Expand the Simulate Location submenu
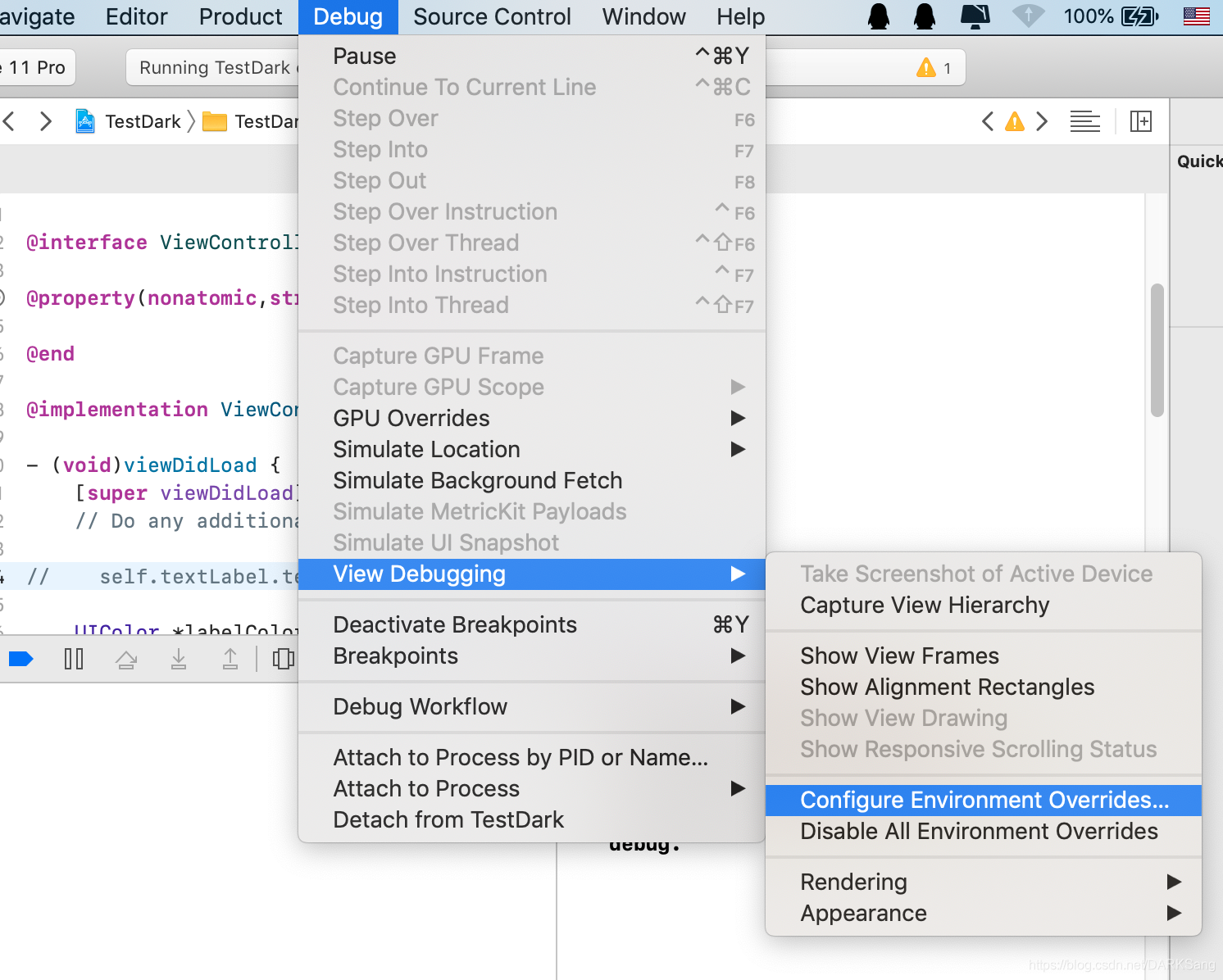 coord(532,449)
